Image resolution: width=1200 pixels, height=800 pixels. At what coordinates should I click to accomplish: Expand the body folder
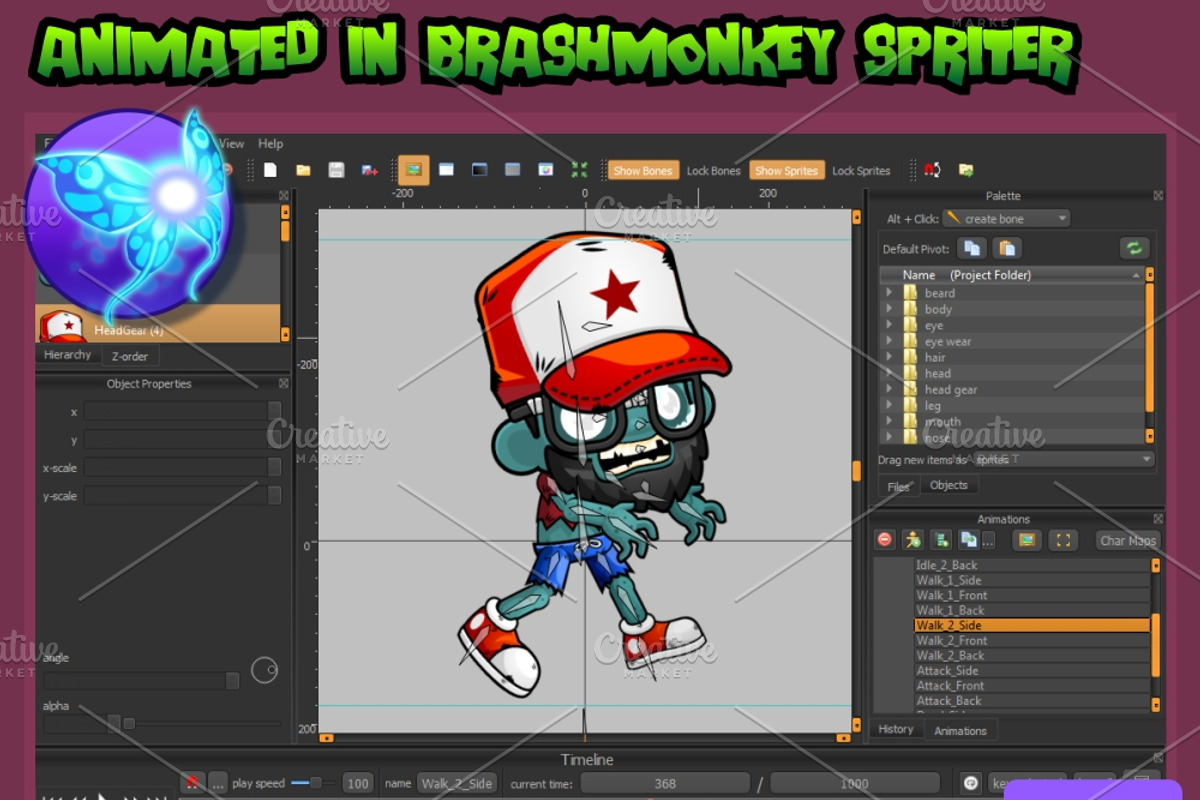click(x=889, y=309)
